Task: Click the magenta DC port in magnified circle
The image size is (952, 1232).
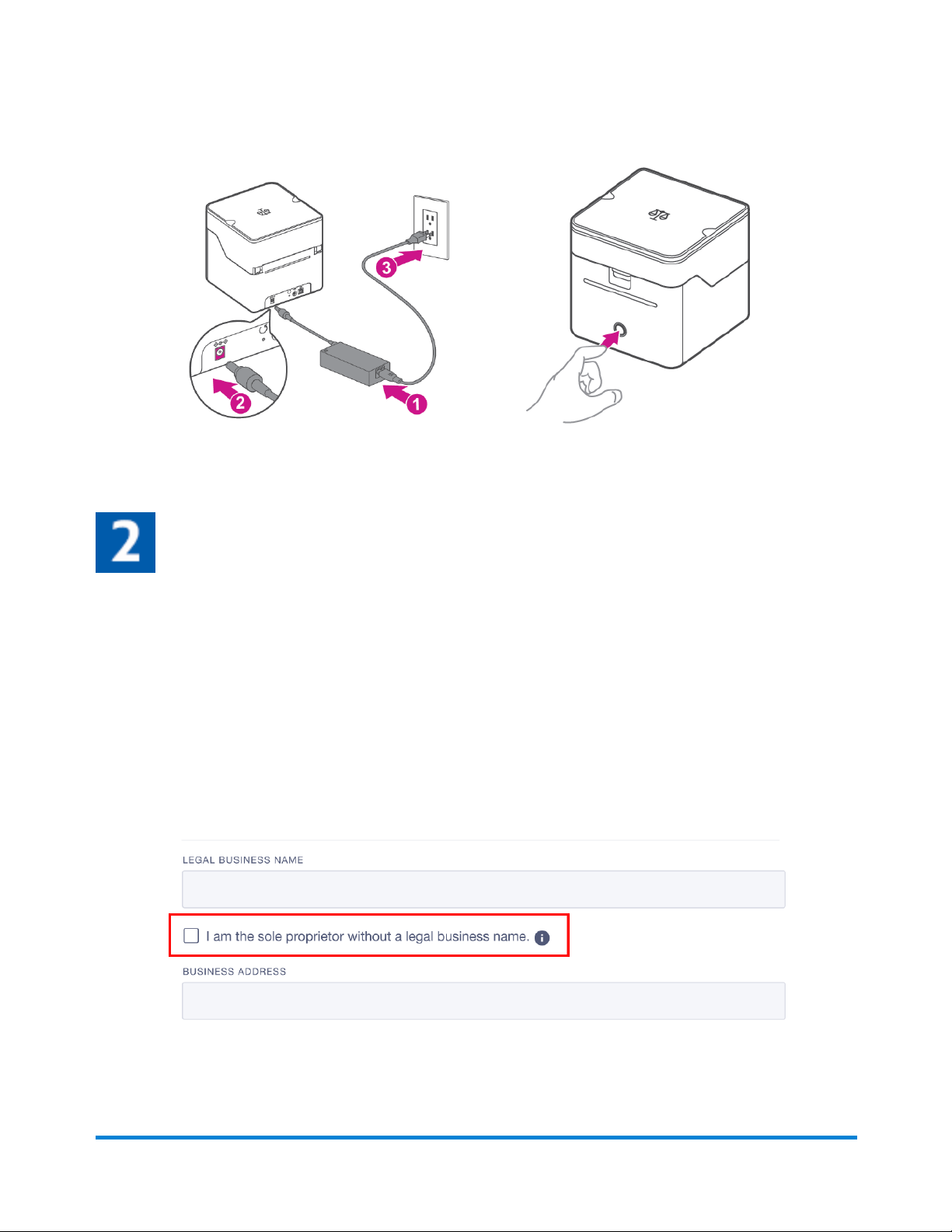Action: point(221,351)
